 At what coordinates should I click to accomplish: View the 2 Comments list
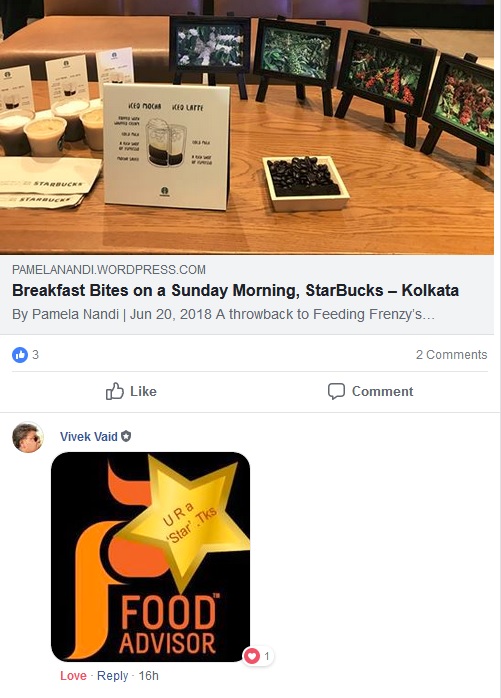(451, 355)
